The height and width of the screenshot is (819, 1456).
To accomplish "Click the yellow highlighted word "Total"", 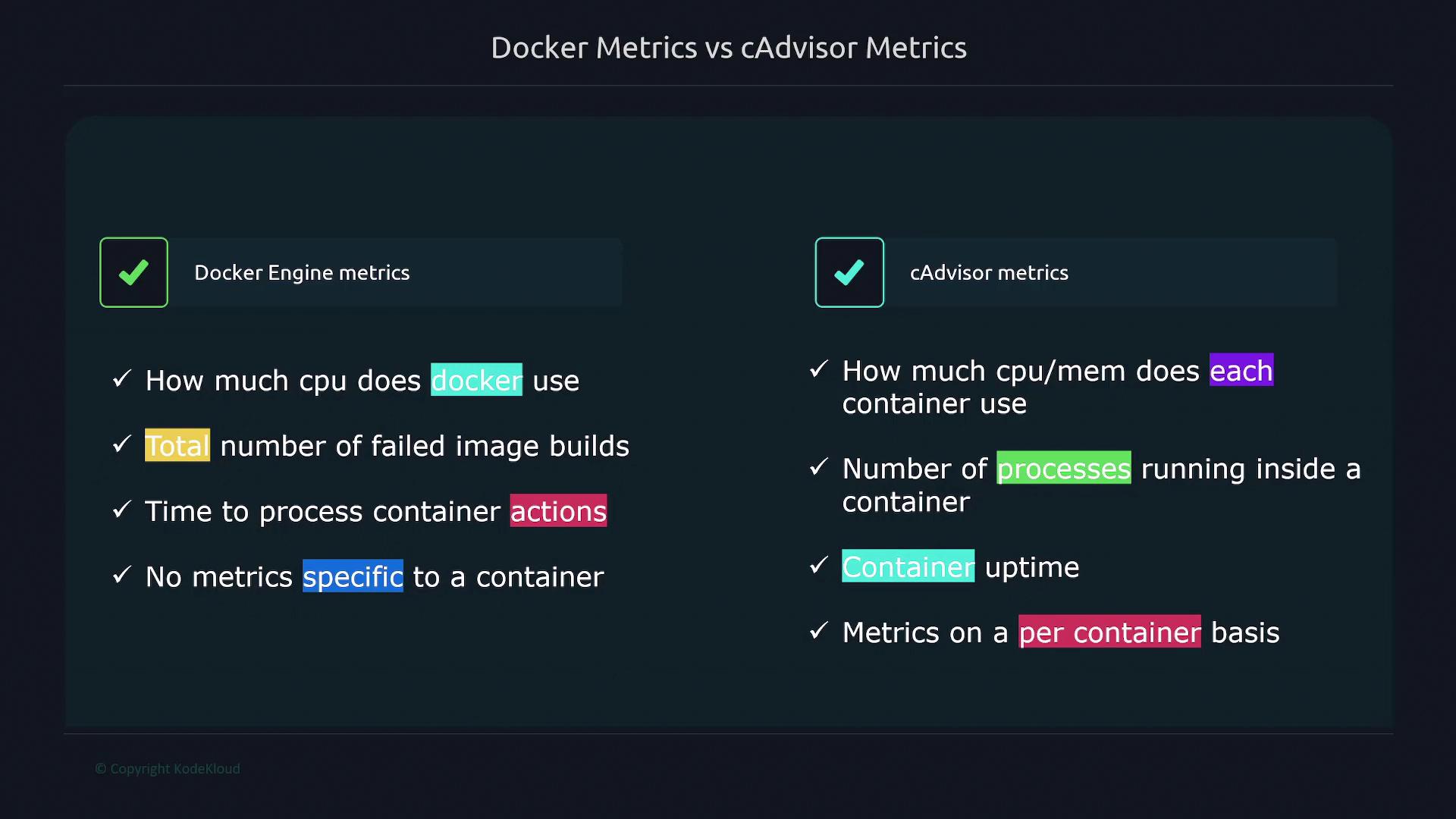I will pyautogui.click(x=177, y=446).
